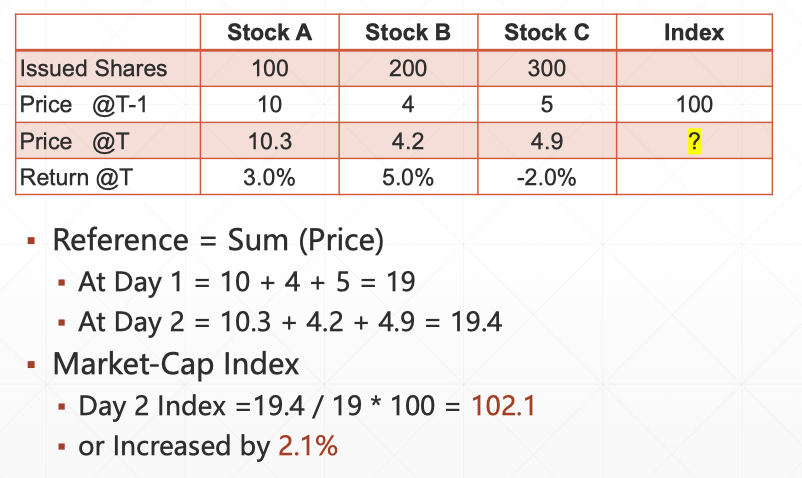802x478 pixels.
Task: Click the red 2.1% increase value
Action: click(x=308, y=446)
